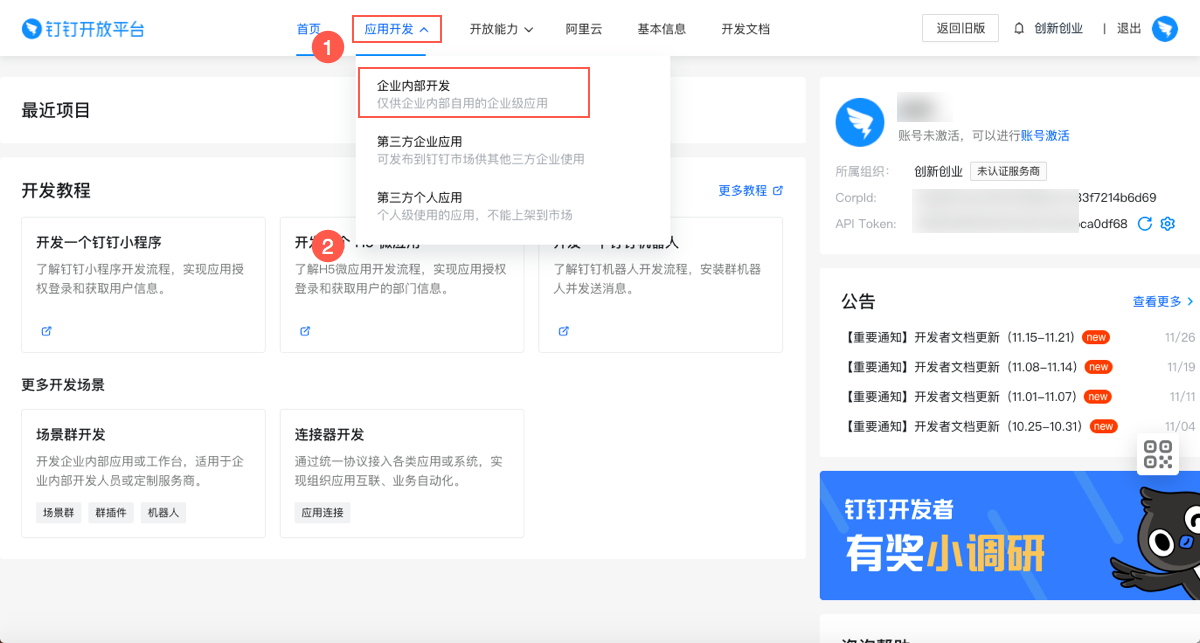
Task: Open the 场景群开发 card
Action: pos(143,473)
